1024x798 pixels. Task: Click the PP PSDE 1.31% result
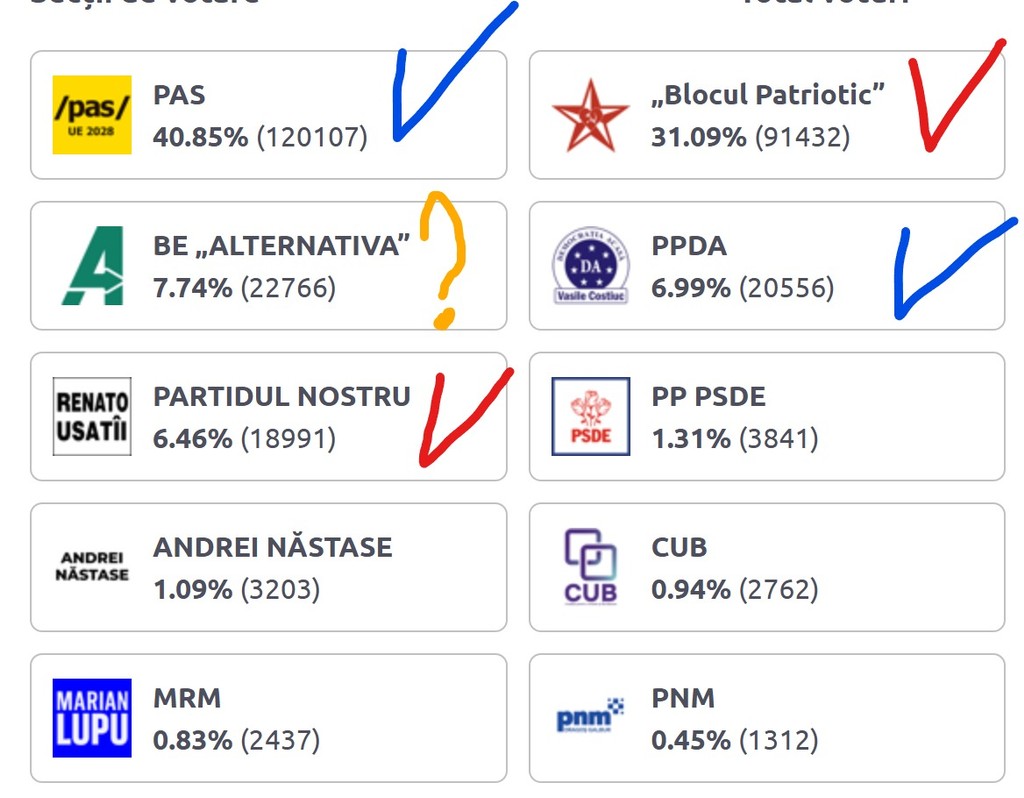734,438
